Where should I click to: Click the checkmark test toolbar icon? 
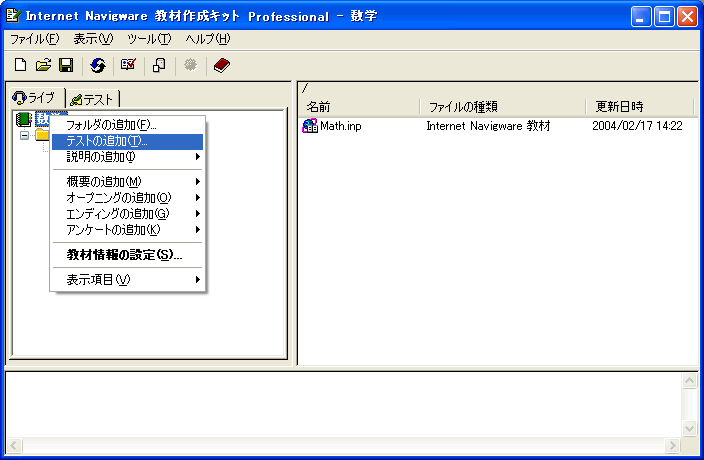pos(128,65)
